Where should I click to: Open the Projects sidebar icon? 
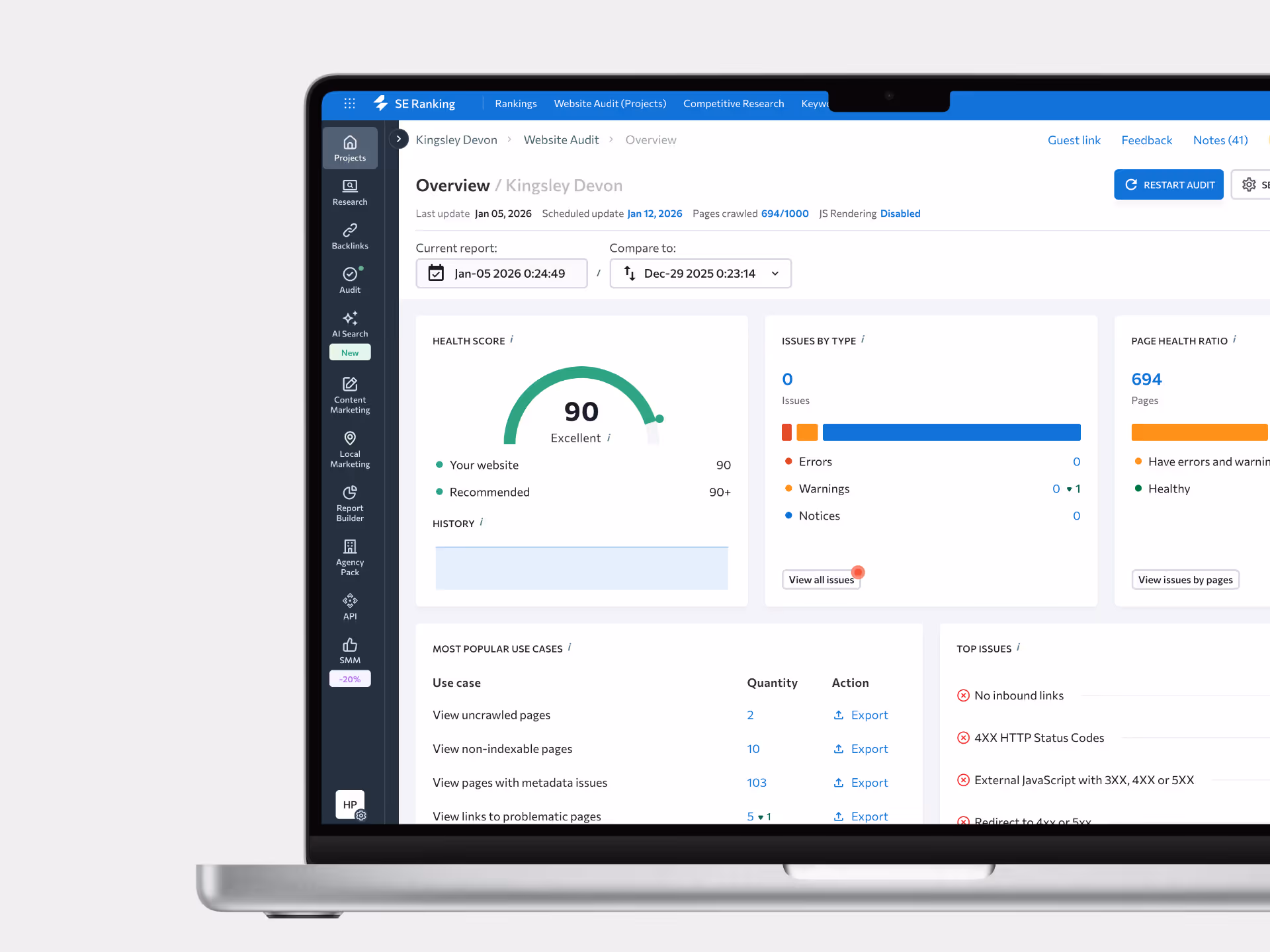(350, 148)
